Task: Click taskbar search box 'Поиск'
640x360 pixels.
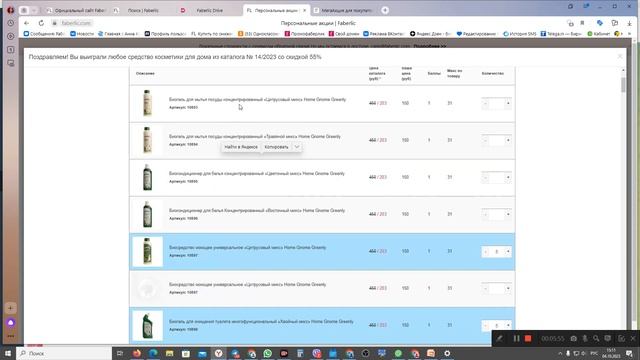Action: coord(64,353)
